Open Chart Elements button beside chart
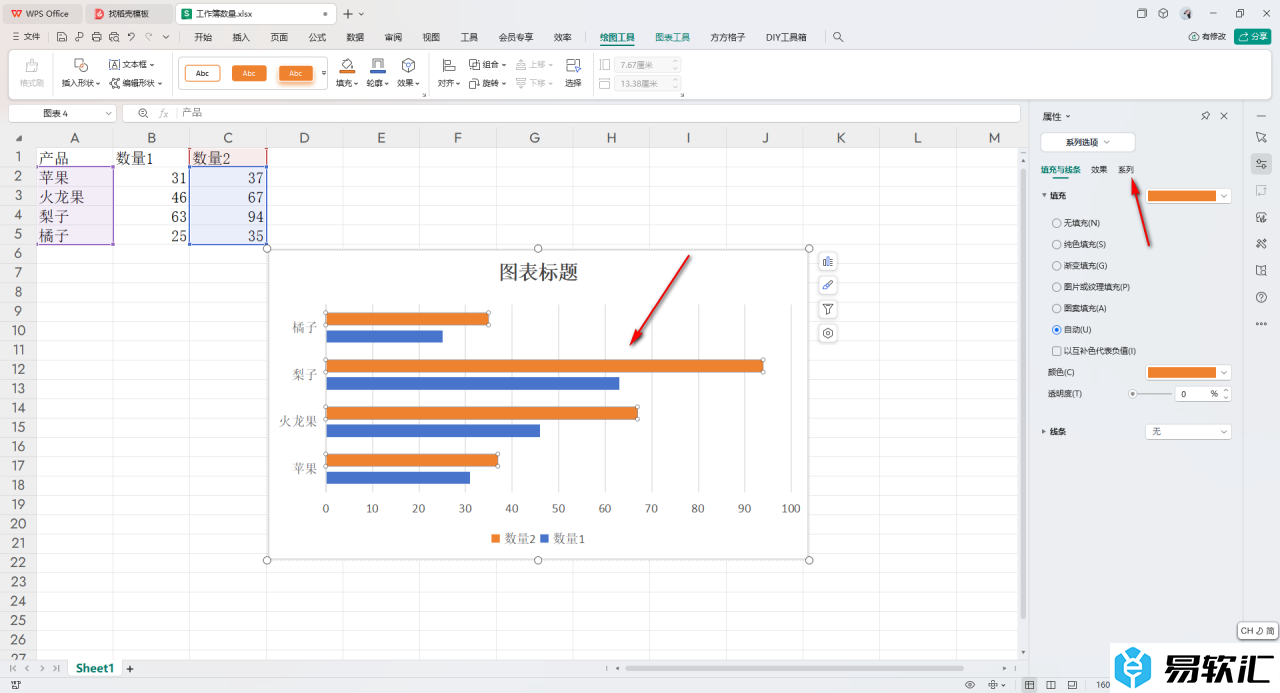This screenshot has height=693, width=1280. 828,262
